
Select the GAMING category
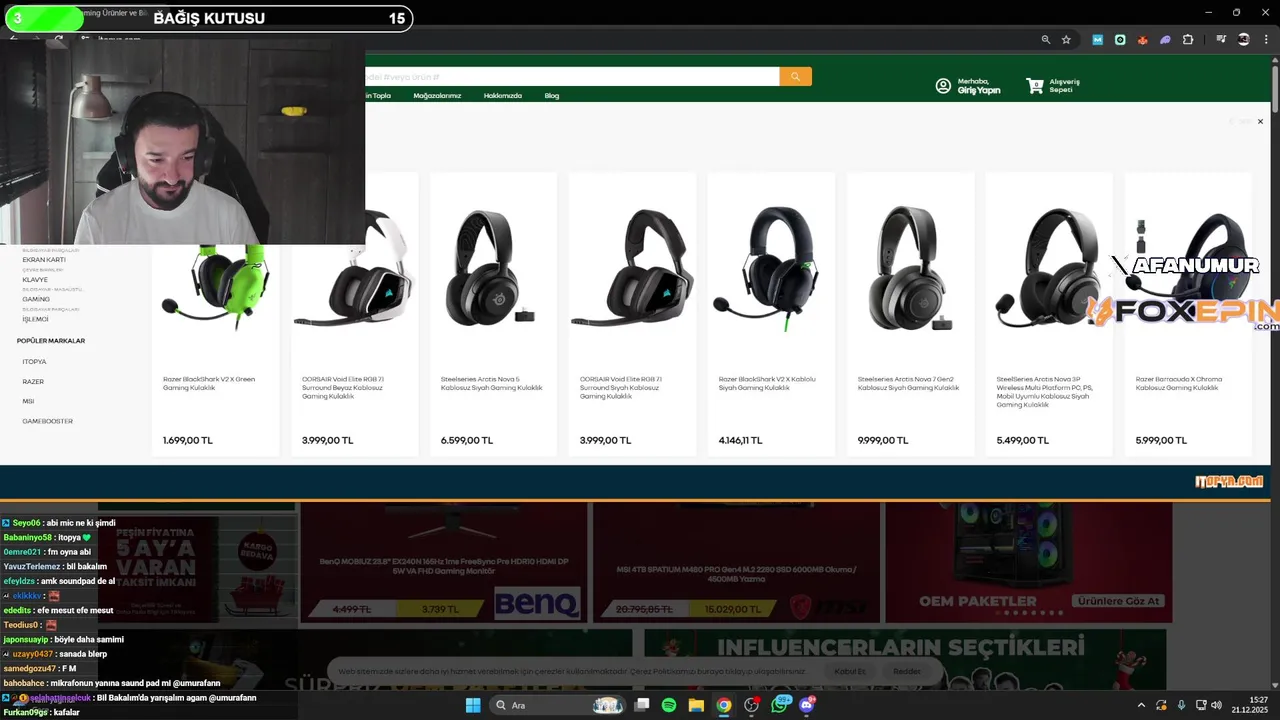(36, 299)
